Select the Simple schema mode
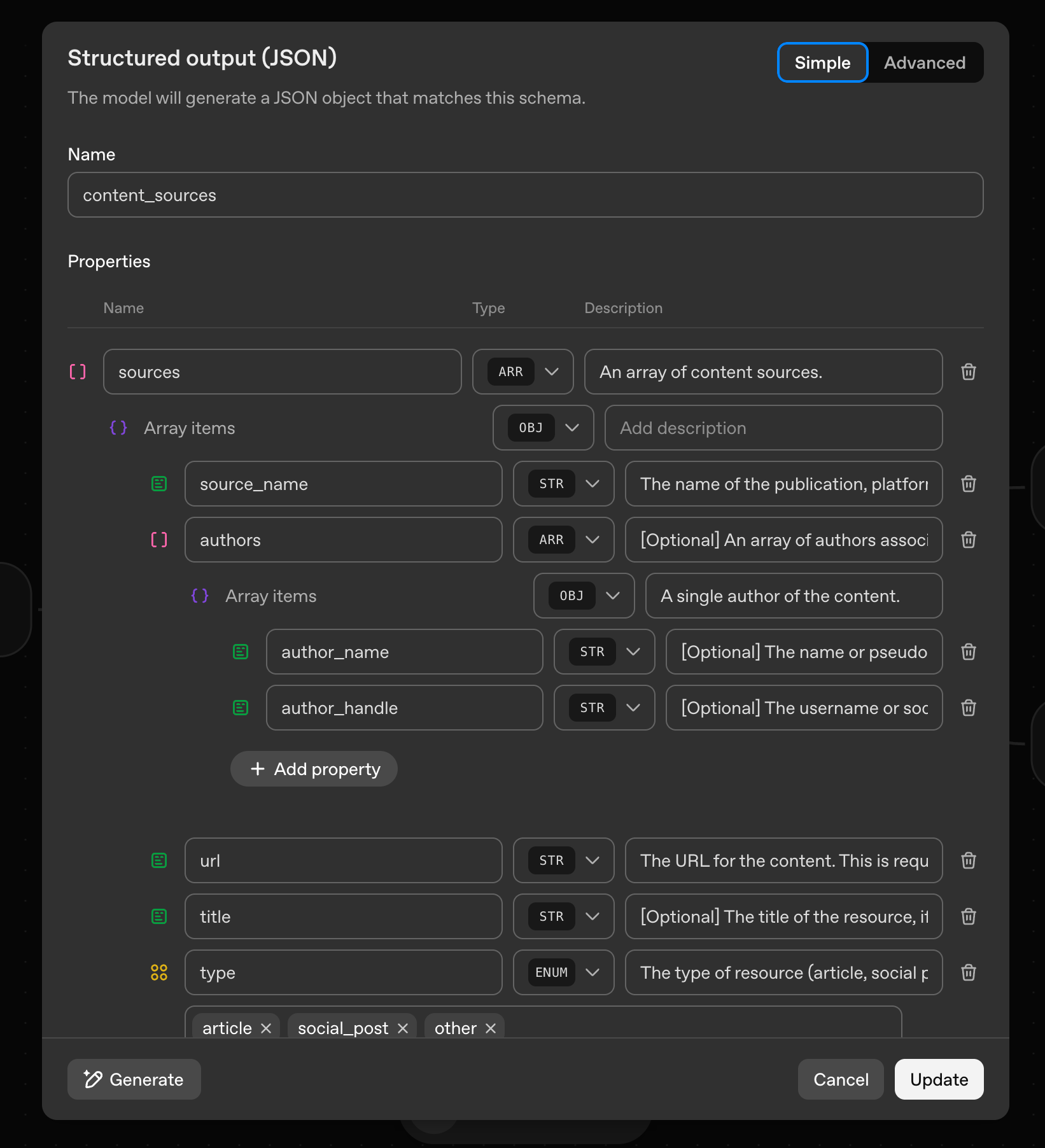The image size is (1045, 1148). [x=822, y=62]
